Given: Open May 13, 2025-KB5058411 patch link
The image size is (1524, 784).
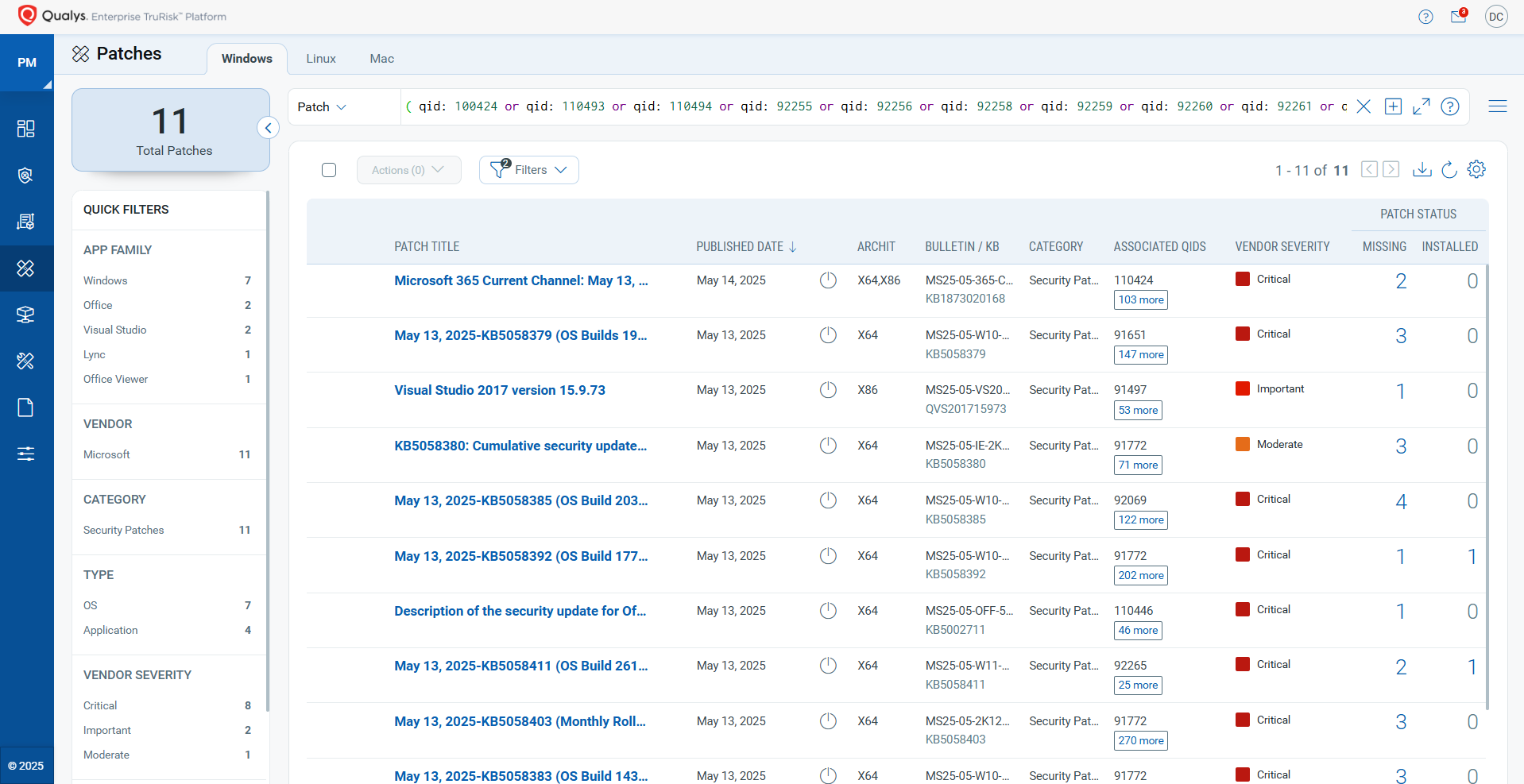Looking at the screenshot, I should click(521, 666).
